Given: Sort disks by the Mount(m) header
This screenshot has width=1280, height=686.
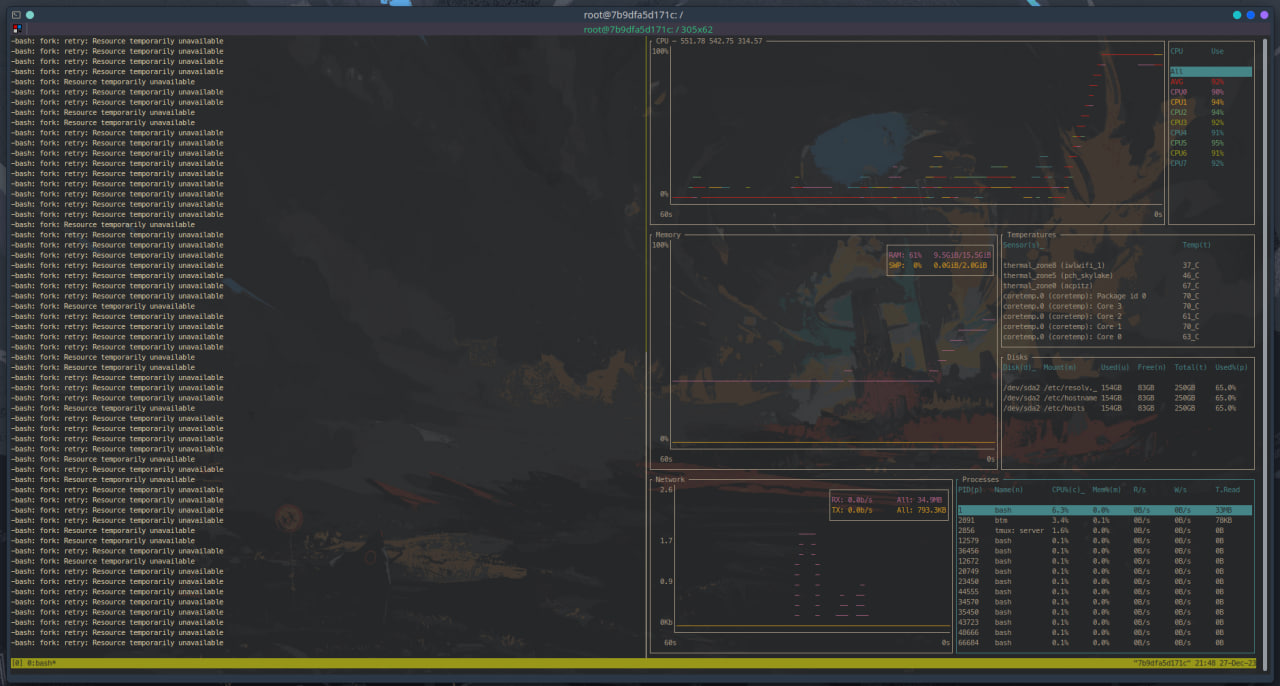Looking at the screenshot, I should tap(1062, 367).
